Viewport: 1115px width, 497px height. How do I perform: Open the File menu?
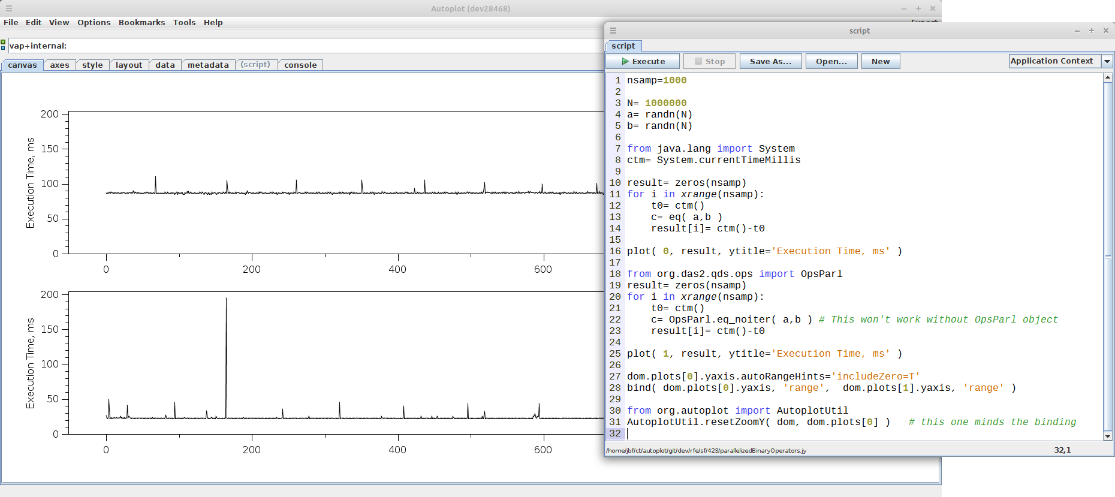click(11, 22)
